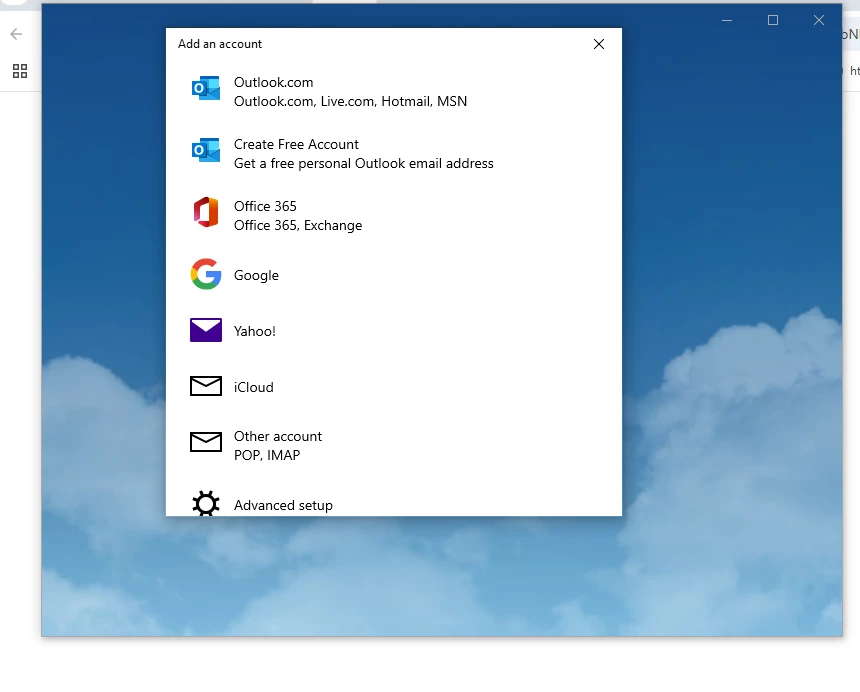Click the Advanced setup gear icon
Image resolution: width=860 pixels, height=692 pixels.
(x=206, y=503)
